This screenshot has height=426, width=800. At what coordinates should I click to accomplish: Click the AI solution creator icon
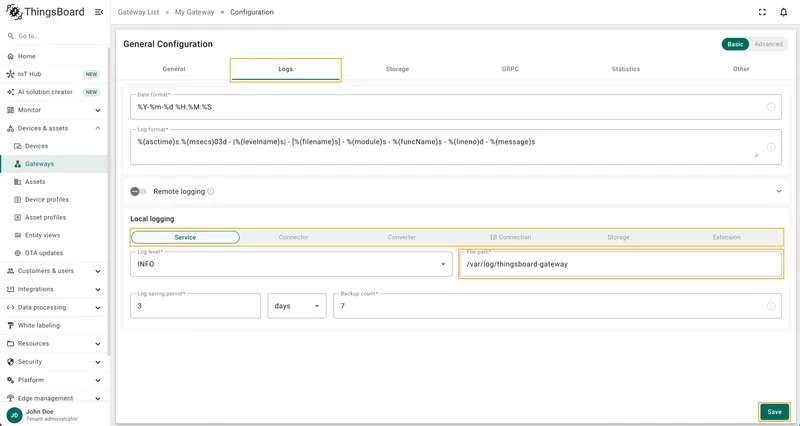[x=11, y=92]
